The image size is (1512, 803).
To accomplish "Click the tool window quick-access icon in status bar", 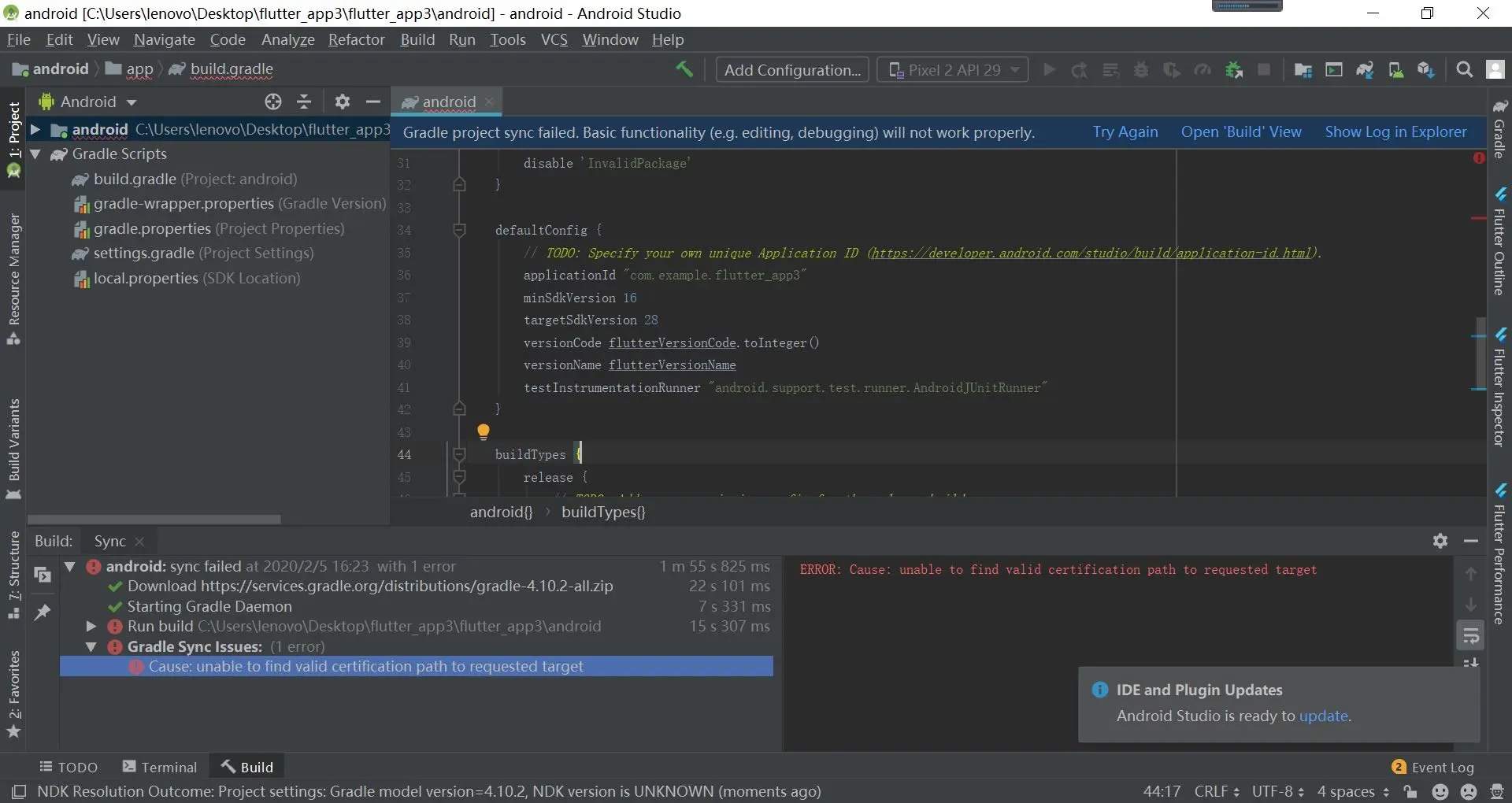I will tap(19, 791).
